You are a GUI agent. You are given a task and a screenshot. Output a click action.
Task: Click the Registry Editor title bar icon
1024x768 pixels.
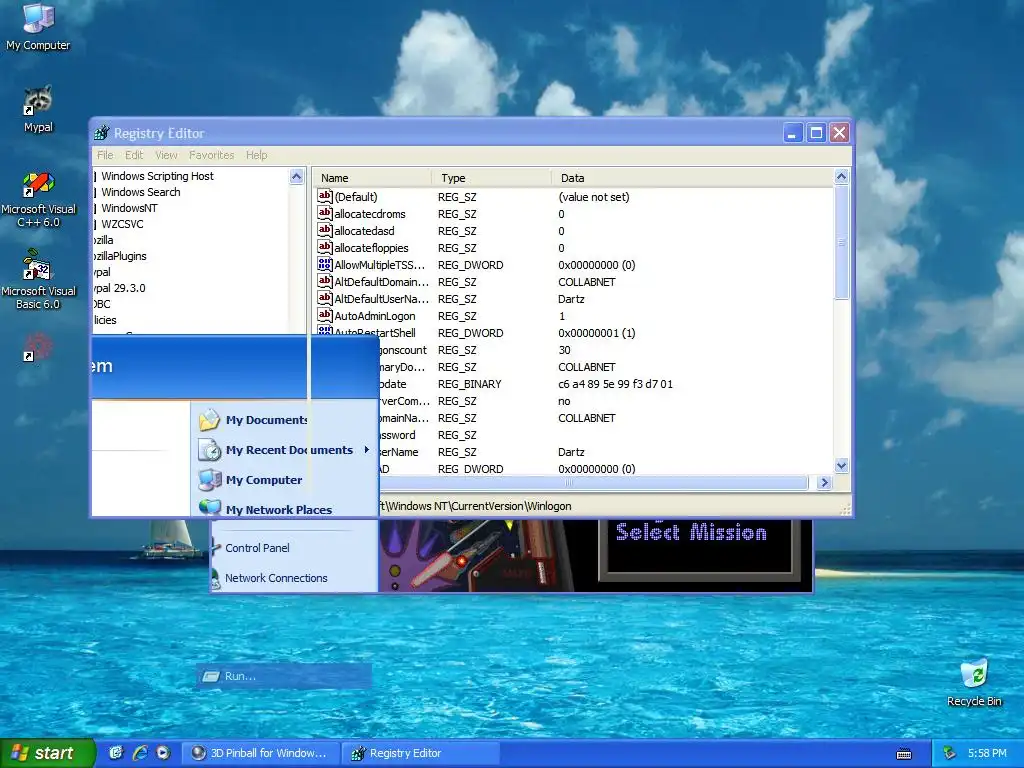(x=102, y=133)
